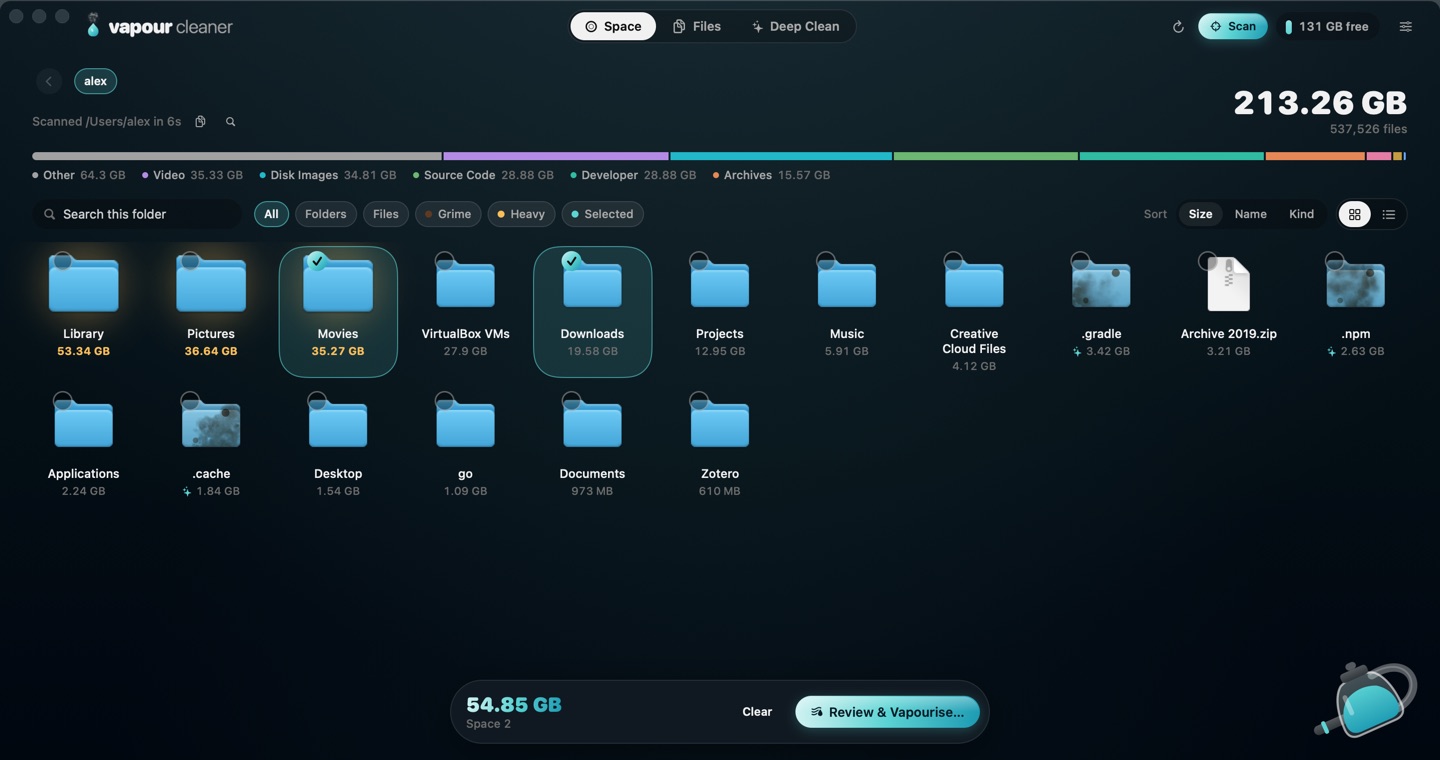
Task: Open the Pictures folder icon
Action: coord(211,284)
